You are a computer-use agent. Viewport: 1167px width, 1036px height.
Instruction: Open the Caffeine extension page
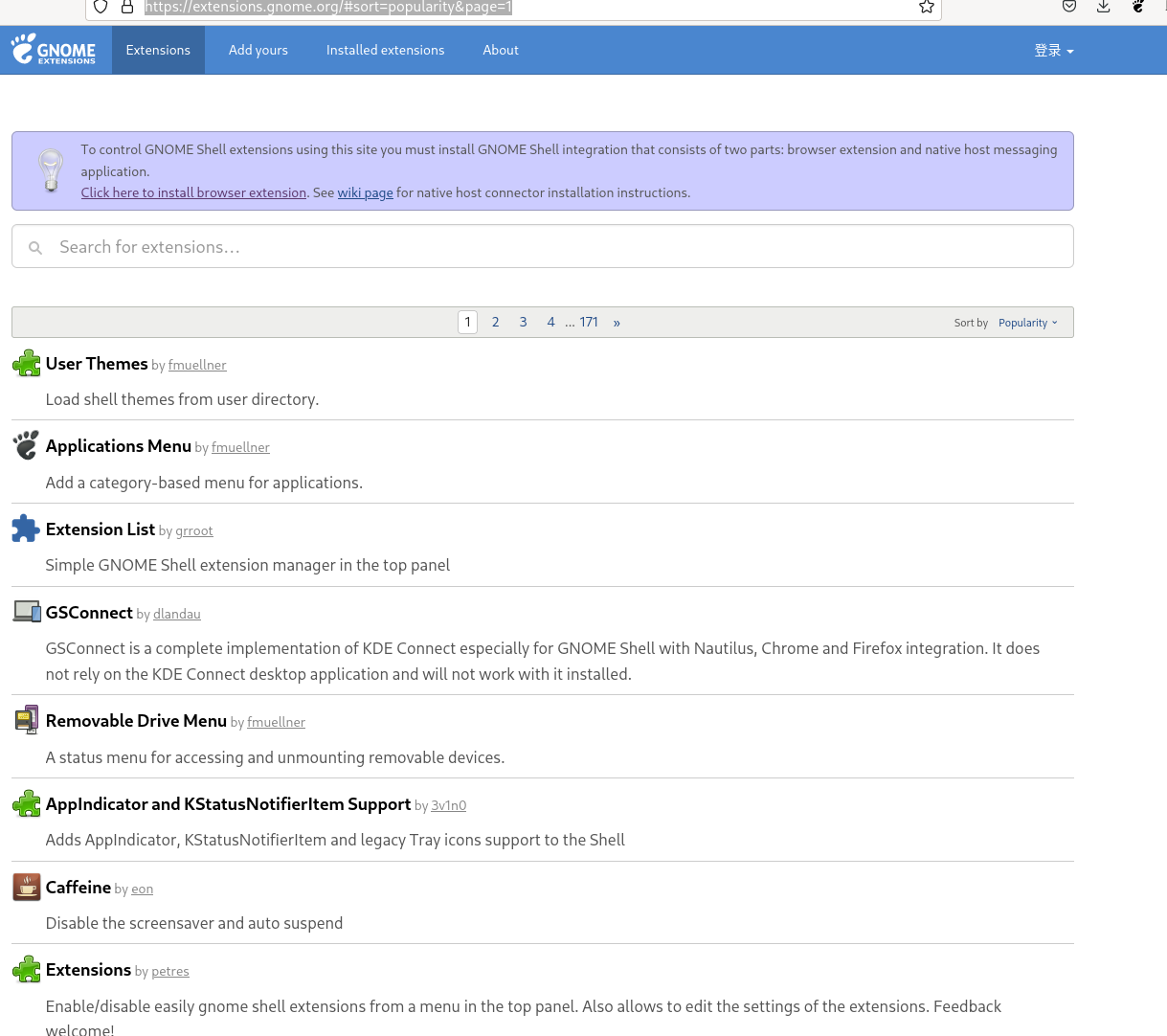pos(79,888)
